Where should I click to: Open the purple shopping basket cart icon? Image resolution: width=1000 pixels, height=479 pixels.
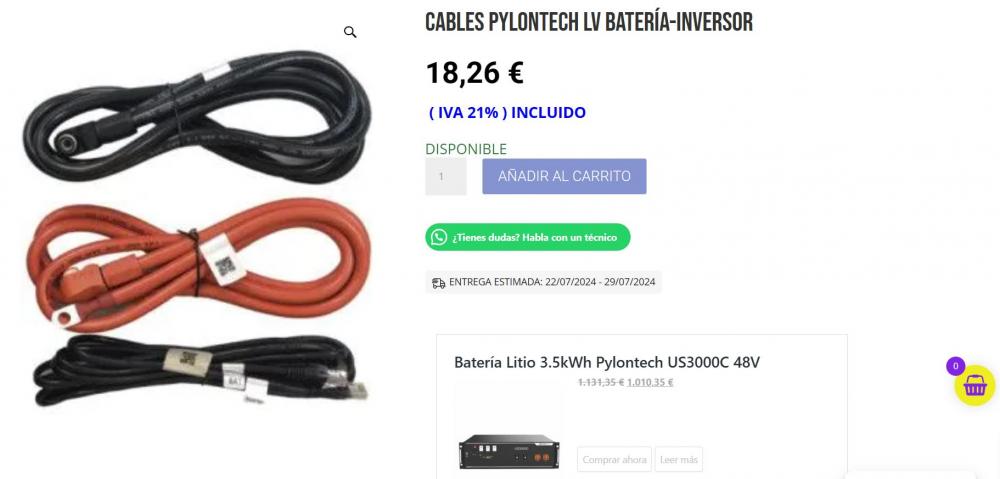(x=974, y=386)
